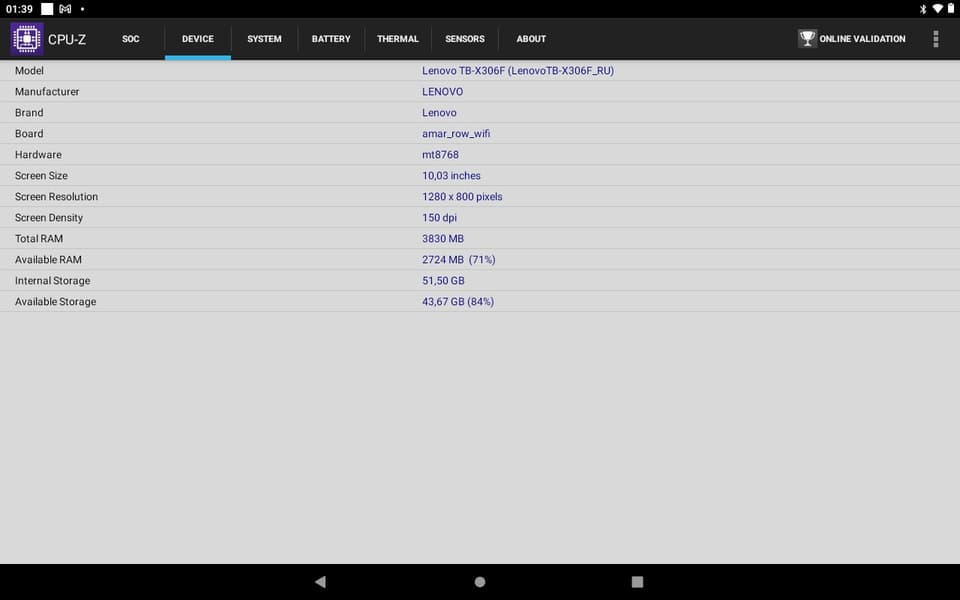Click the Screen Density label
Screen dimensions: 960x600
pyautogui.click(x=48, y=217)
